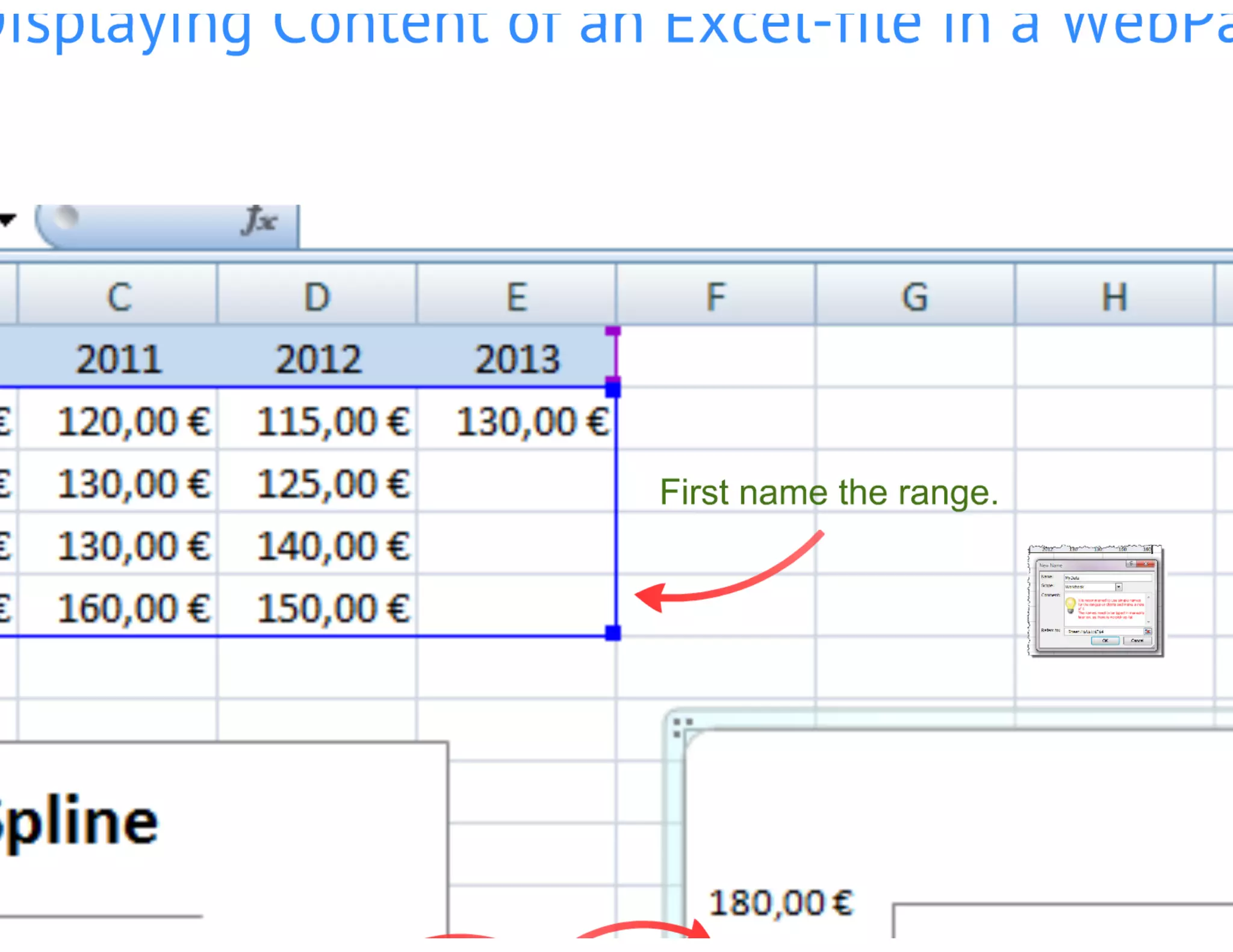Screen dimensions: 1233x952
Task: Select column H header
Action: pos(1114,296)
